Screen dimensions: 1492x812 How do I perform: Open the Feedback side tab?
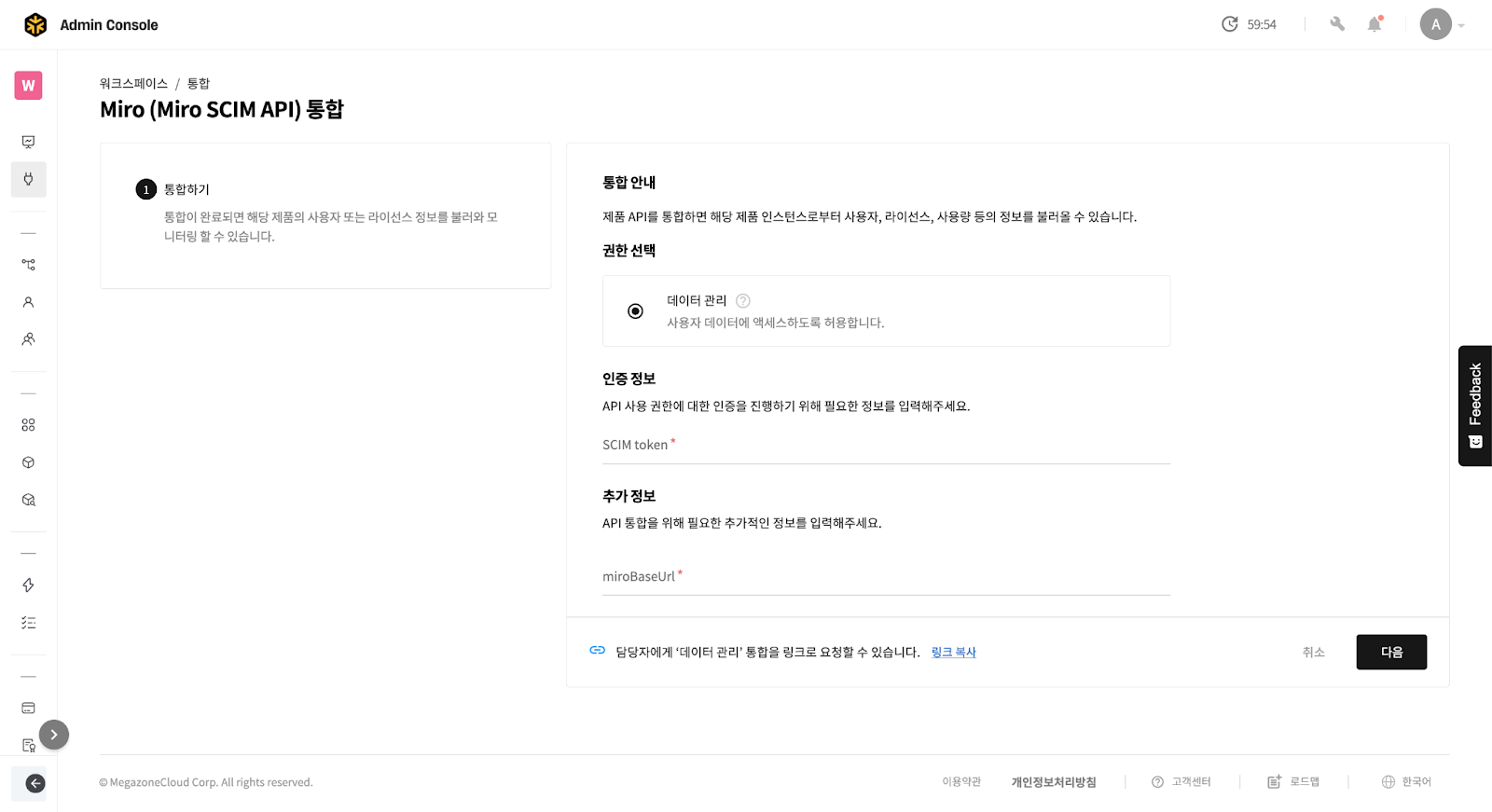[x=1475, y=406]
